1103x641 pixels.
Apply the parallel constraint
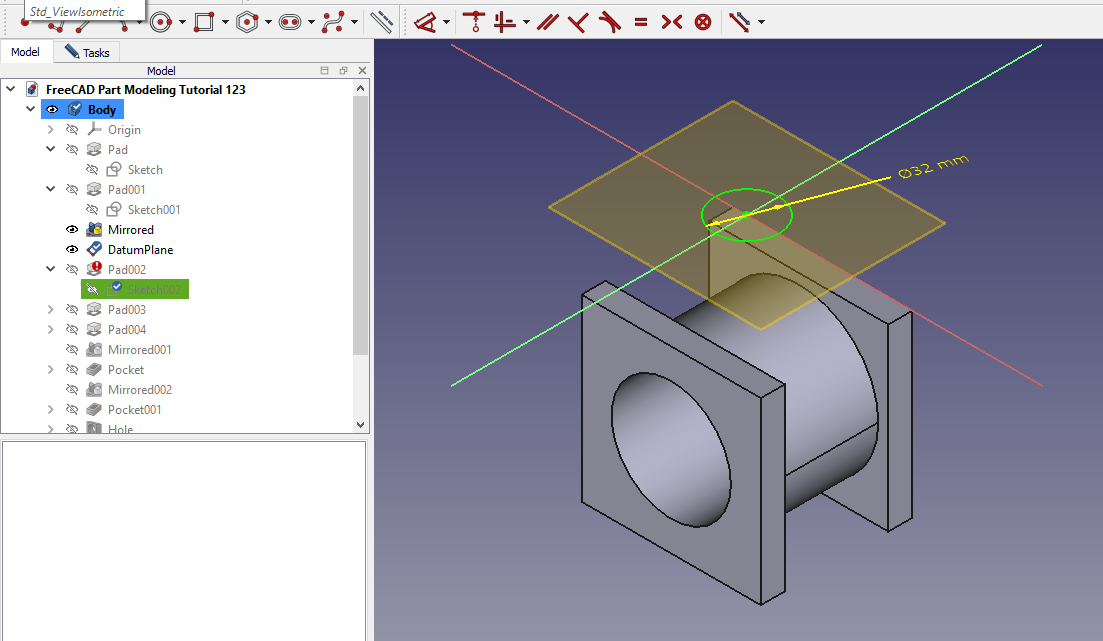547,21
